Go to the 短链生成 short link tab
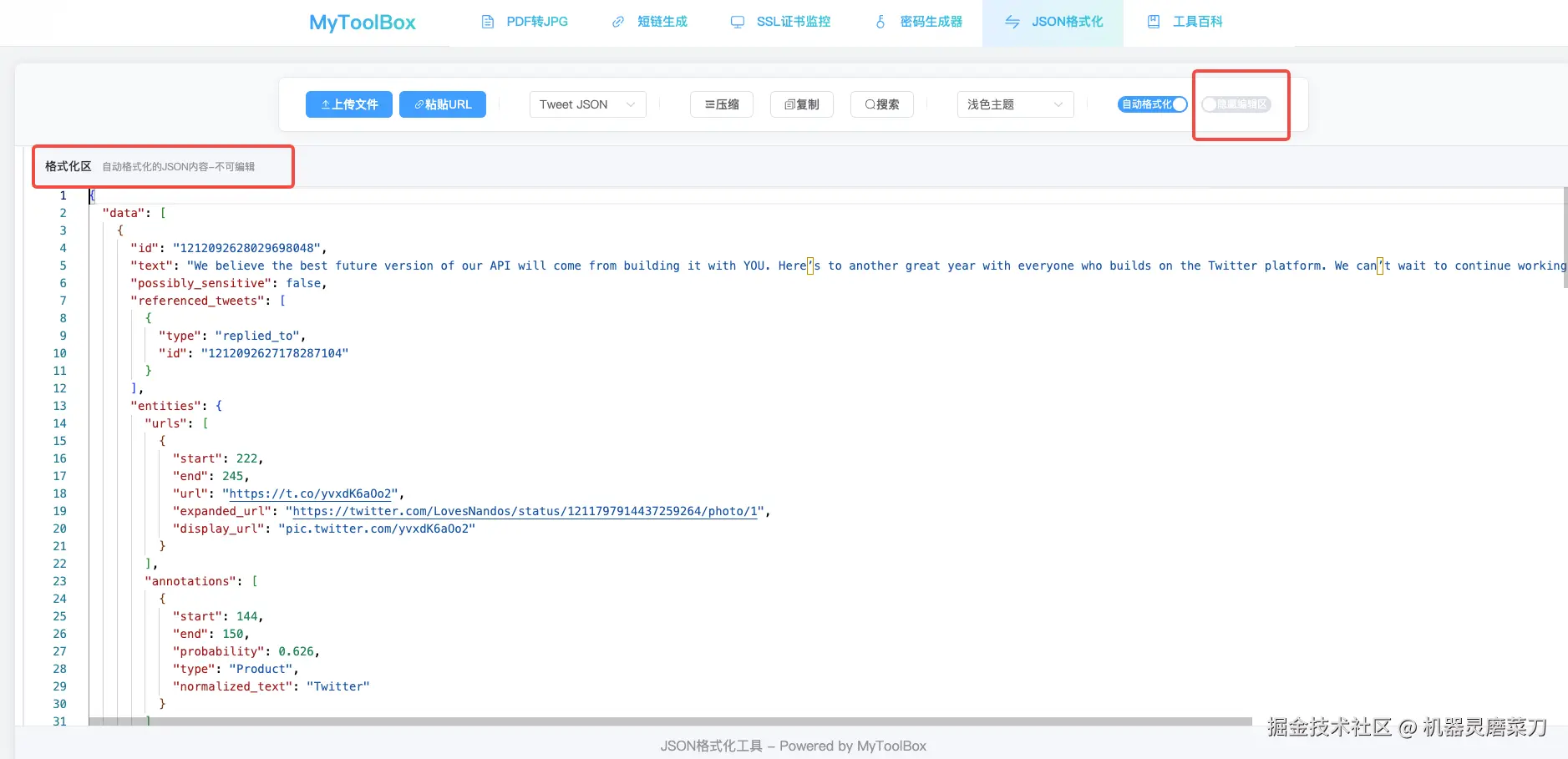 [650, 22]
